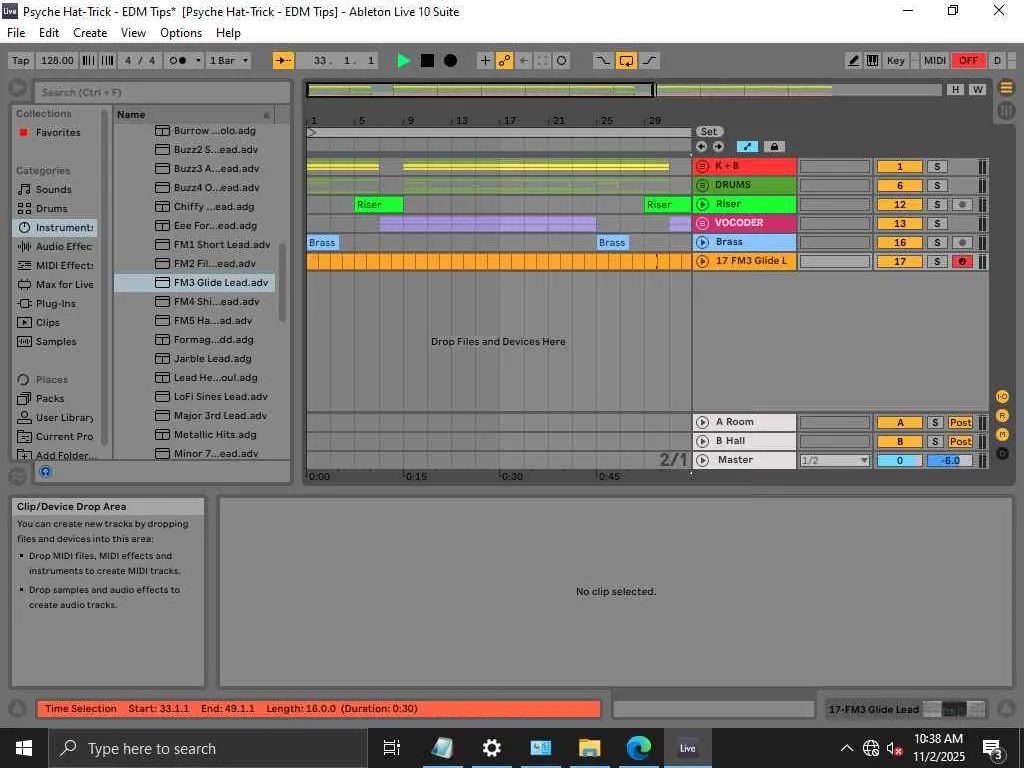Switch to Session view selector icon

(1006, 110)
